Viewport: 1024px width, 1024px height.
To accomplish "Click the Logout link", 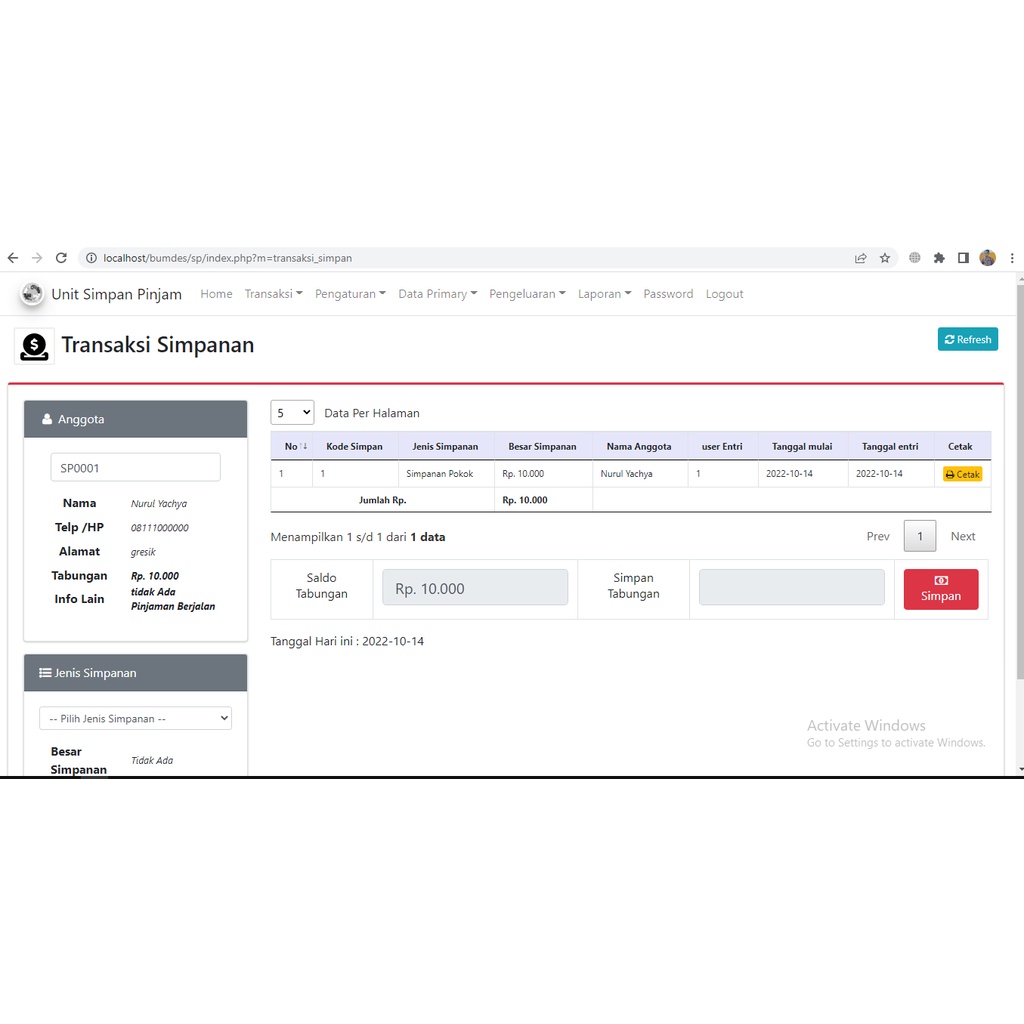I will 724,293.
